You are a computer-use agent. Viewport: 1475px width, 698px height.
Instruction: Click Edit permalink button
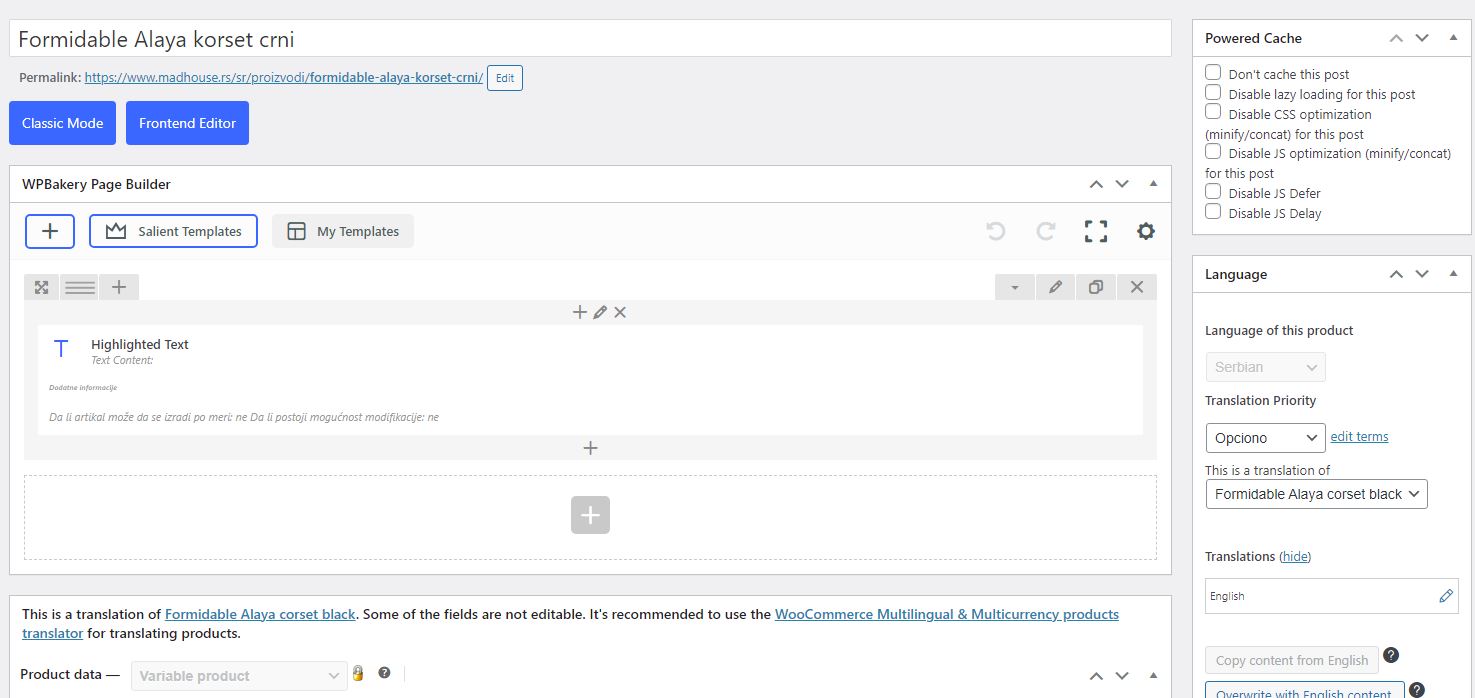pos(505,78)
